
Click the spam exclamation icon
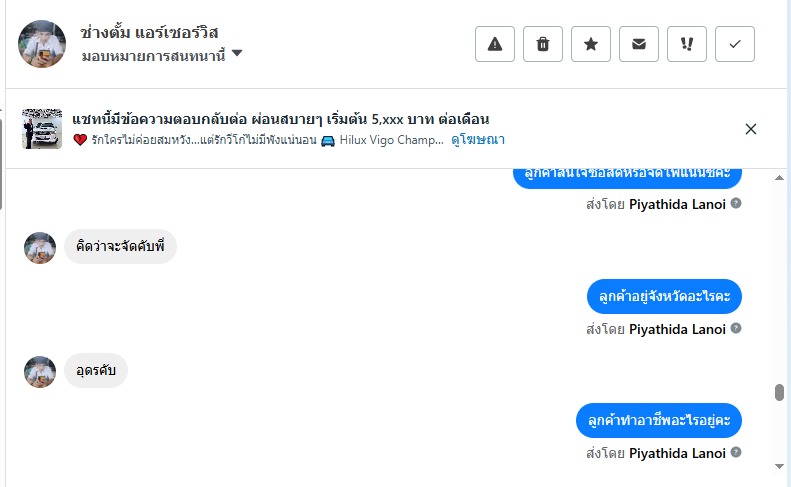click(x=687, y=44)
